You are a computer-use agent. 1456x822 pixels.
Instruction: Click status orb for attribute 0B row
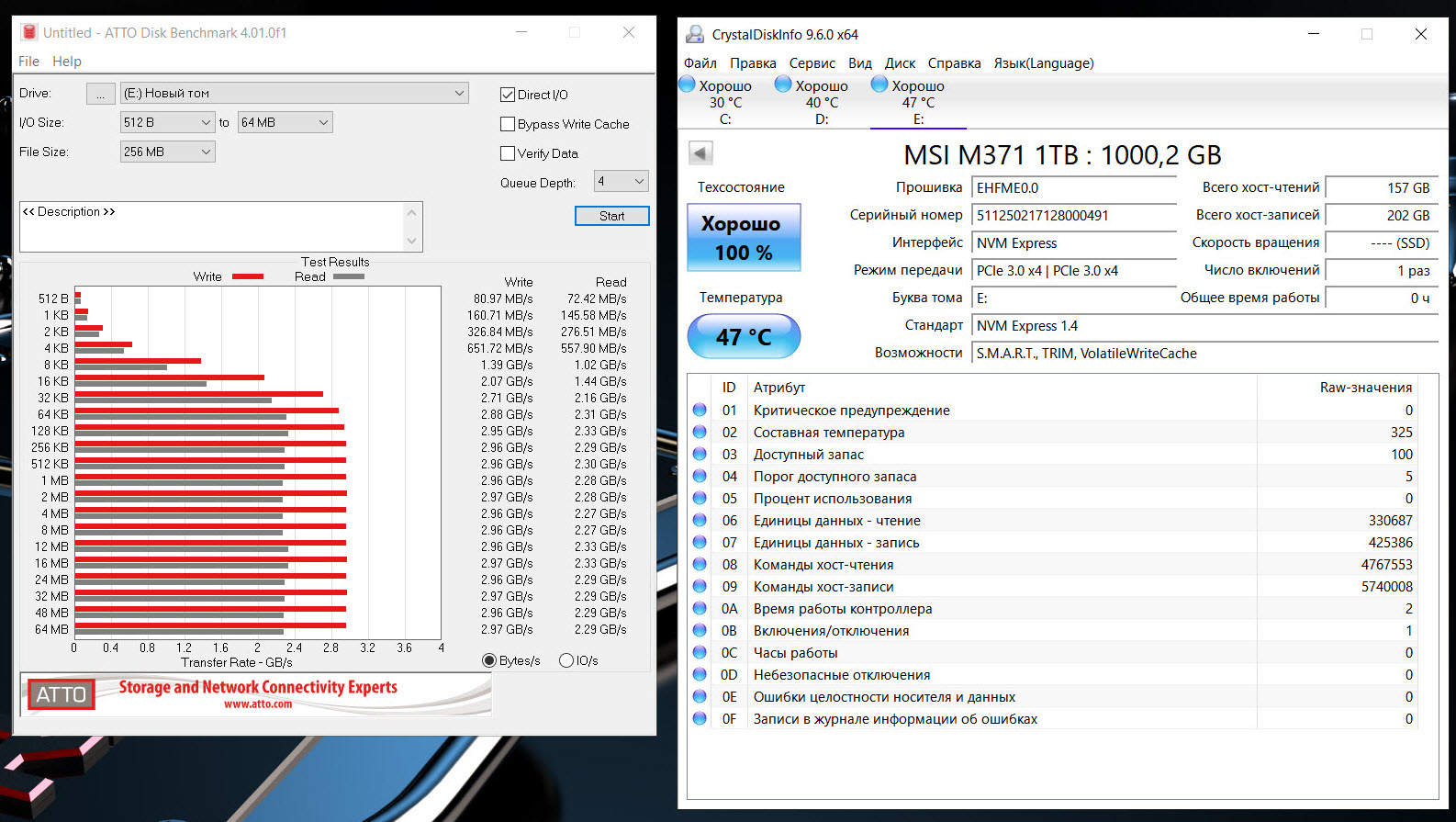coord(700,631)
